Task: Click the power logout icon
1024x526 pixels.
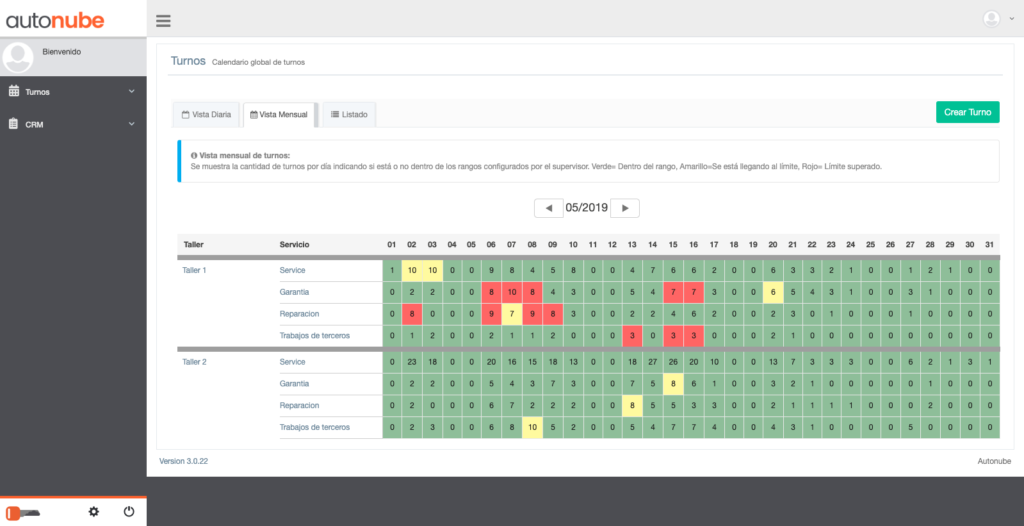Action: 129,512
